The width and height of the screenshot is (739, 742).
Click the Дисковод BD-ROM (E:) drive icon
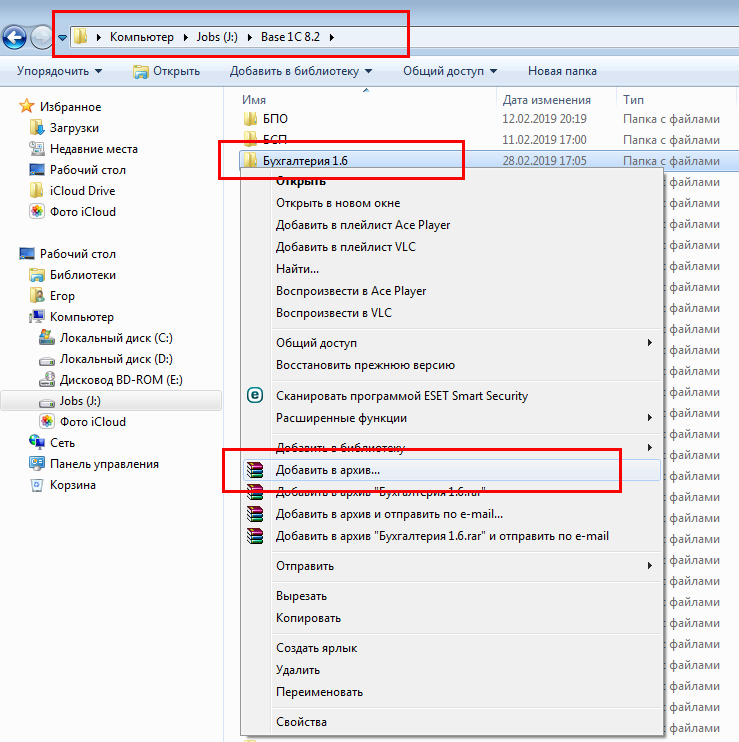click(x=47, y=380)
